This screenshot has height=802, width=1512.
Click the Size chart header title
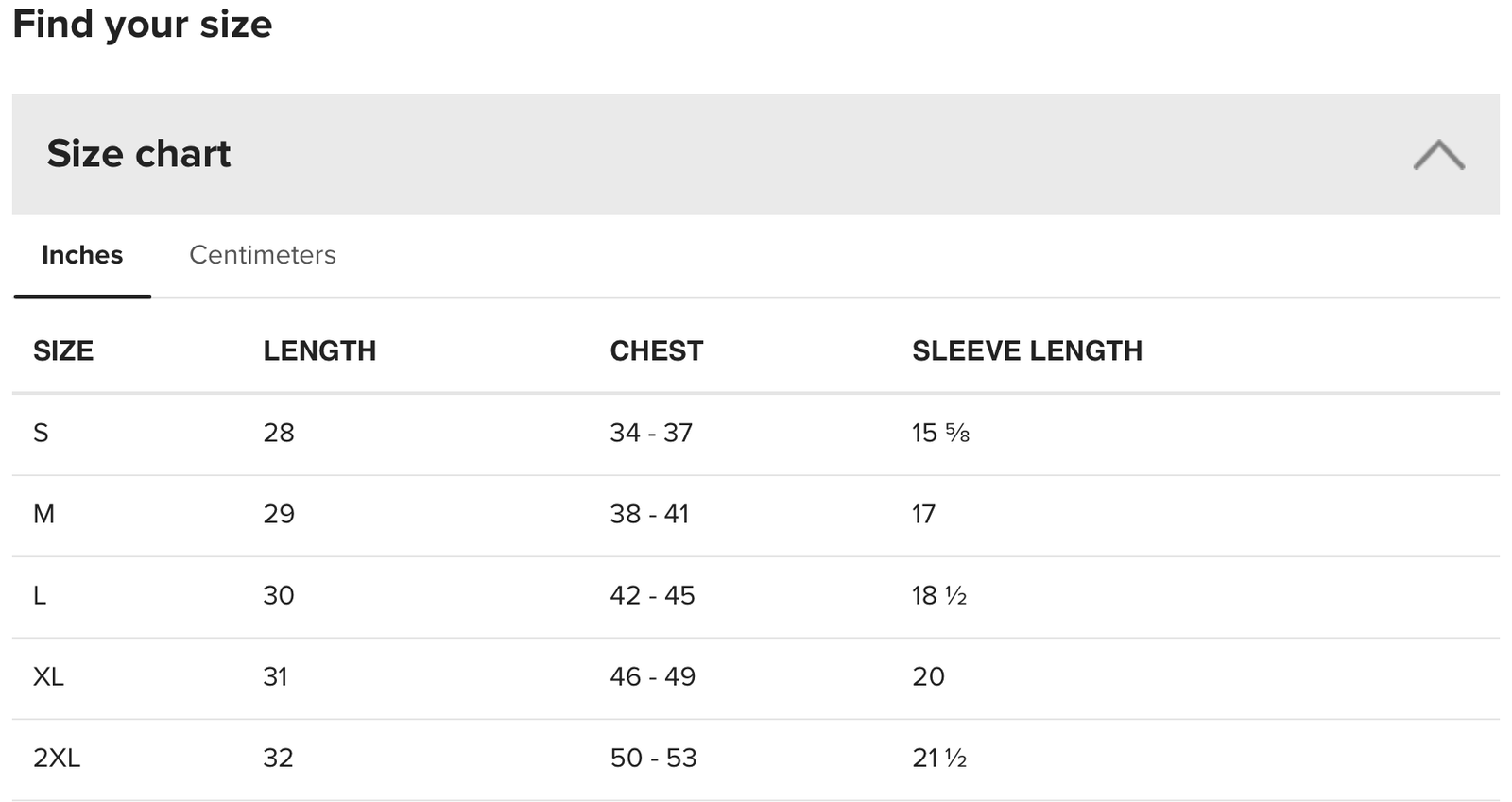click(139, 154)
